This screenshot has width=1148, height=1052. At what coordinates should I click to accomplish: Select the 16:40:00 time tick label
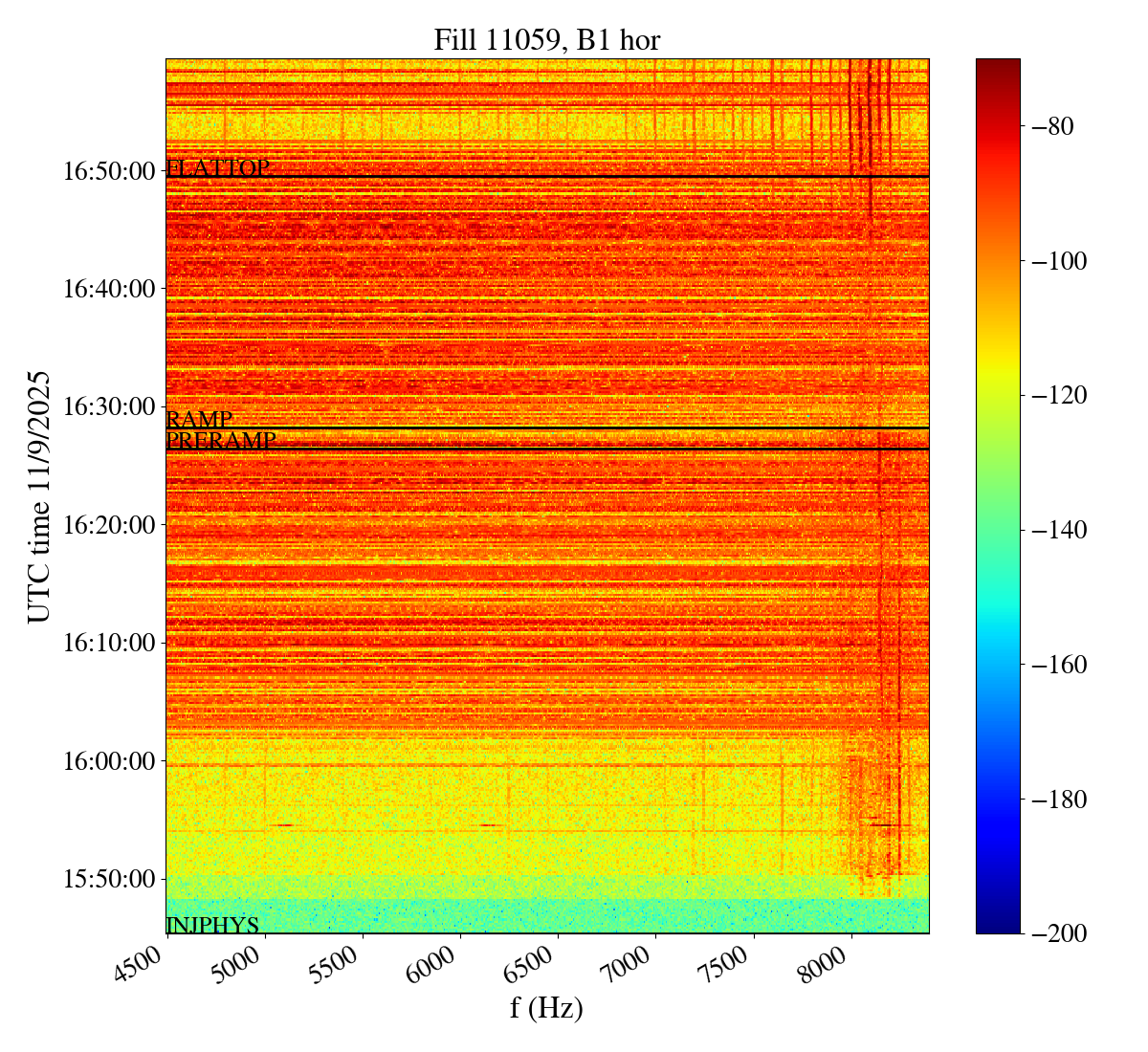click(108, 289)
